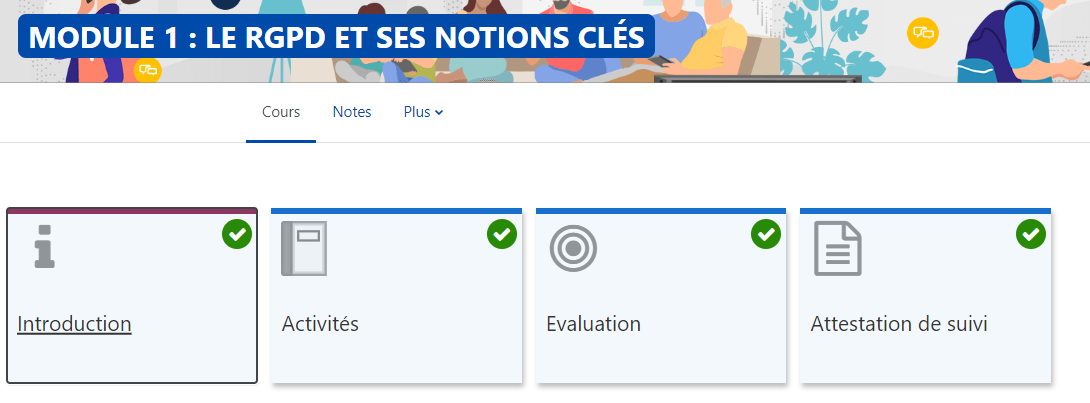Toggle the green completion check on Activités
1090x403 pixels.
pos(502,234)
